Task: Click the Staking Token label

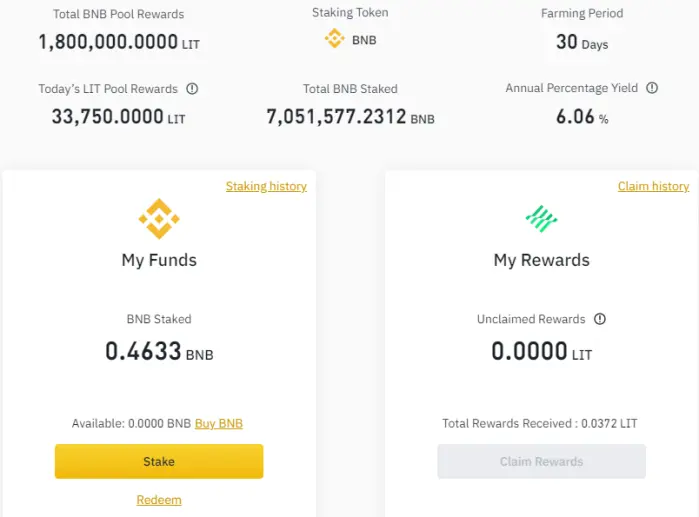Action: click(350, 12)
